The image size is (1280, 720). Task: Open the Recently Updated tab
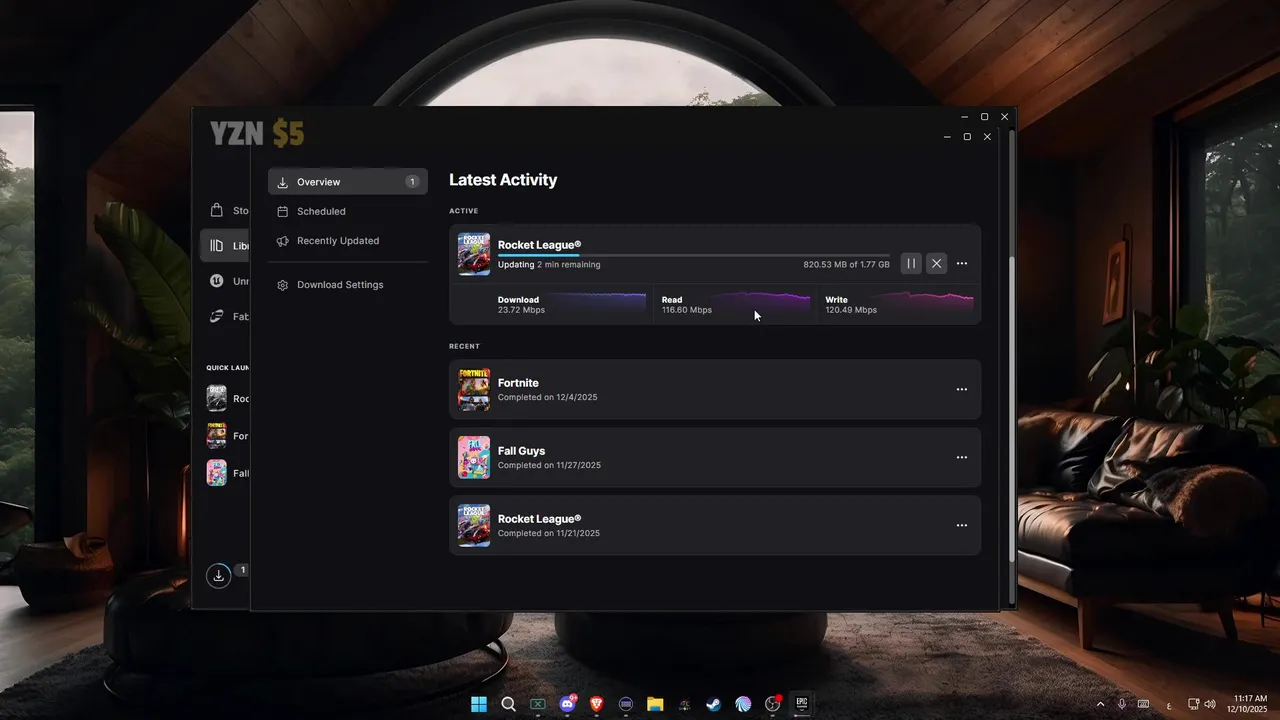[348, 240]
